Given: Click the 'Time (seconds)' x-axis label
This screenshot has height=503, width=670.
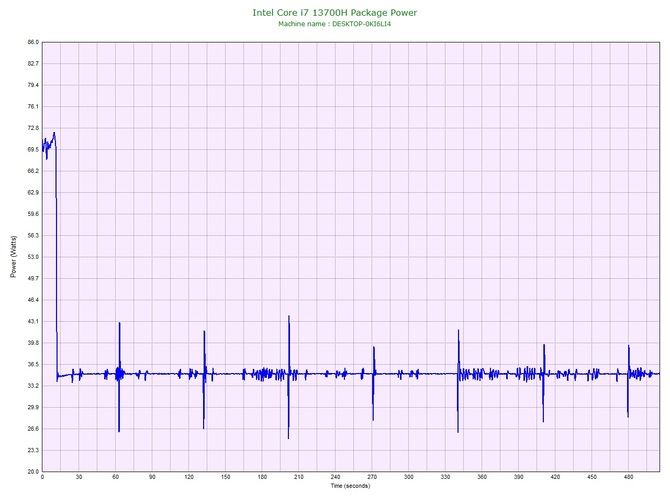Looking at the screenshot, I should [x=350, y=486].
